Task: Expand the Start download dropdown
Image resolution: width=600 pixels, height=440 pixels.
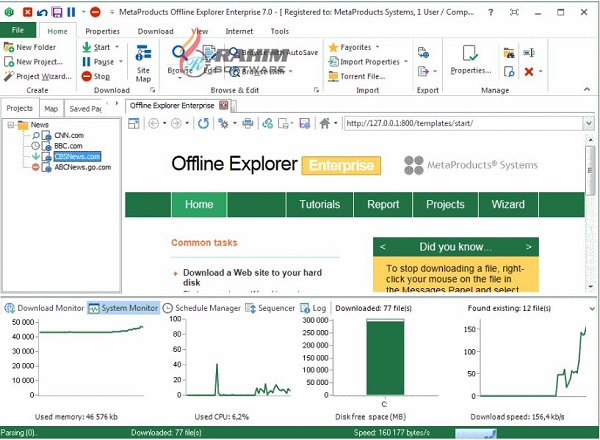Action: click(x=116, y=47)
